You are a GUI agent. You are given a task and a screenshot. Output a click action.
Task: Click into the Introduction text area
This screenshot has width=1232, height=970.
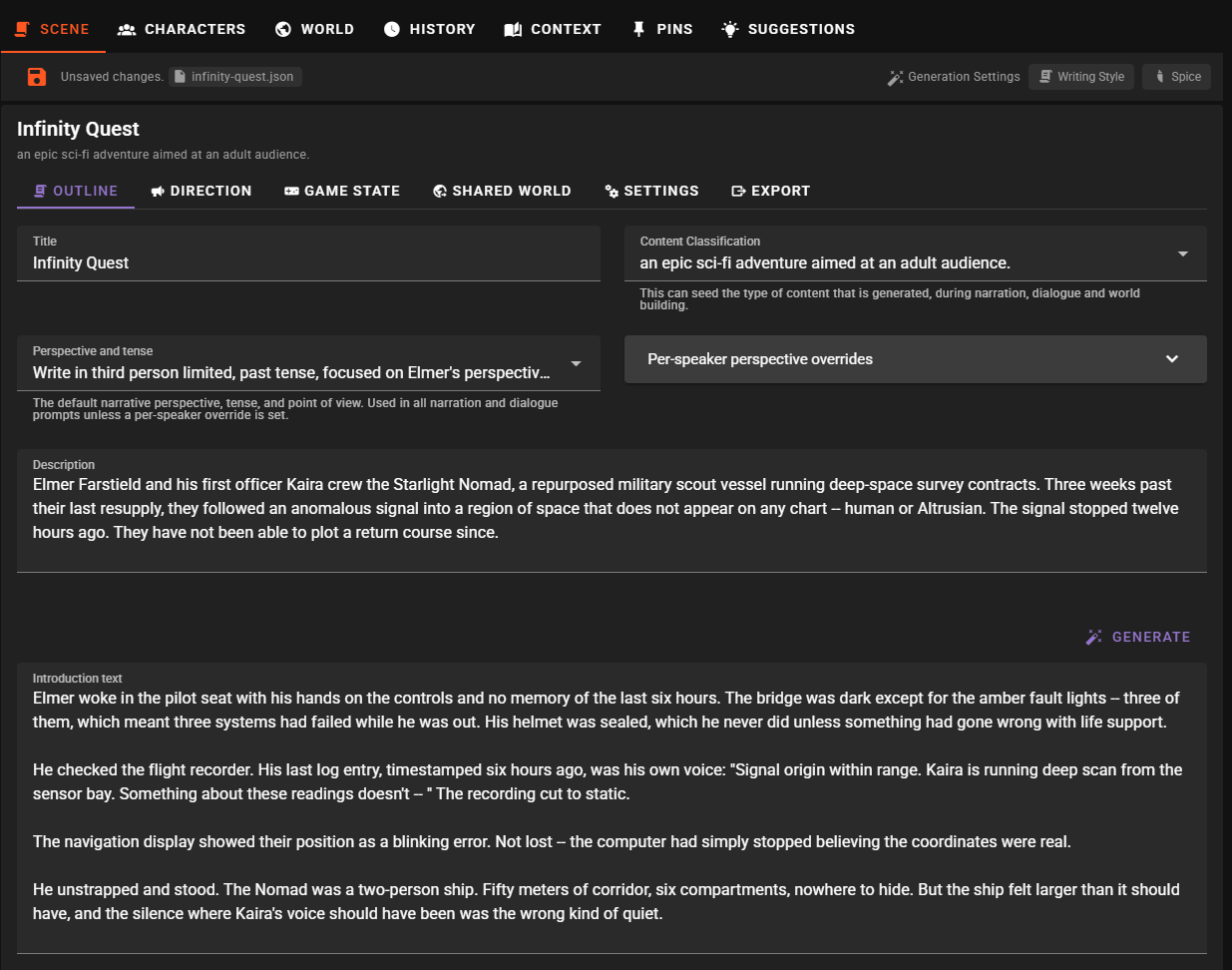[x=612, y=807]
